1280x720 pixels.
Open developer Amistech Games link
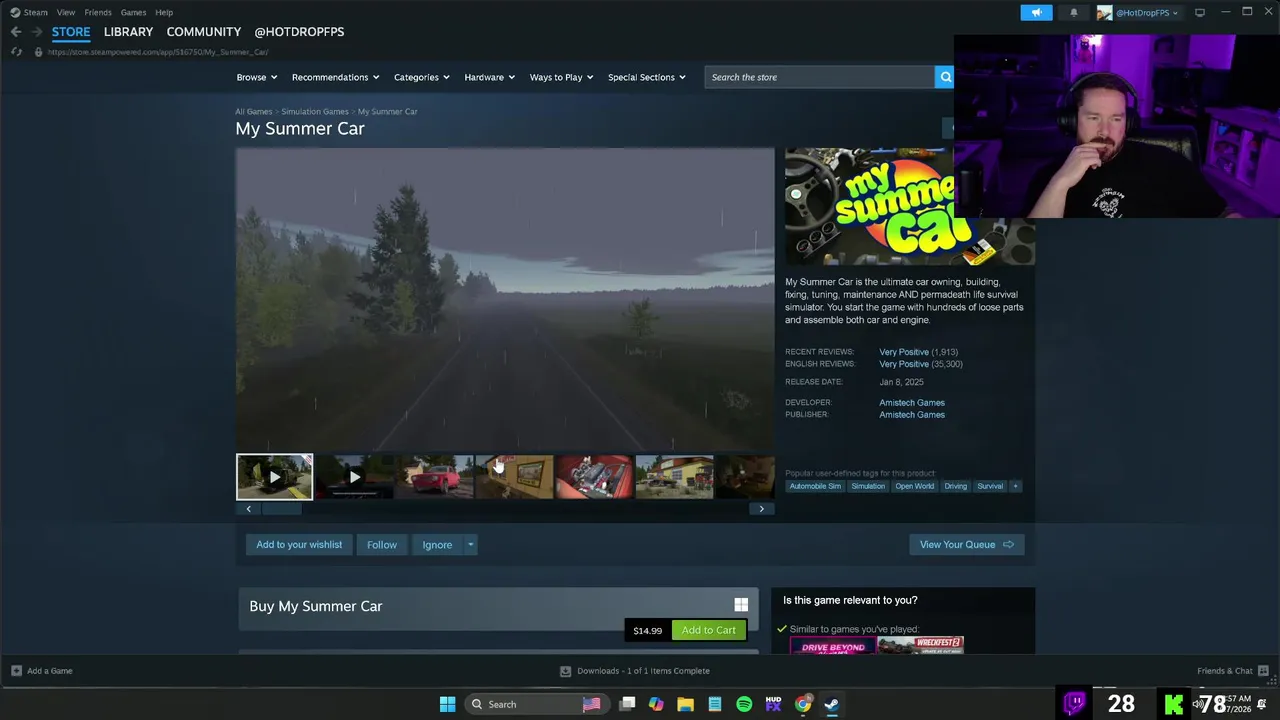tap(912, 402)
